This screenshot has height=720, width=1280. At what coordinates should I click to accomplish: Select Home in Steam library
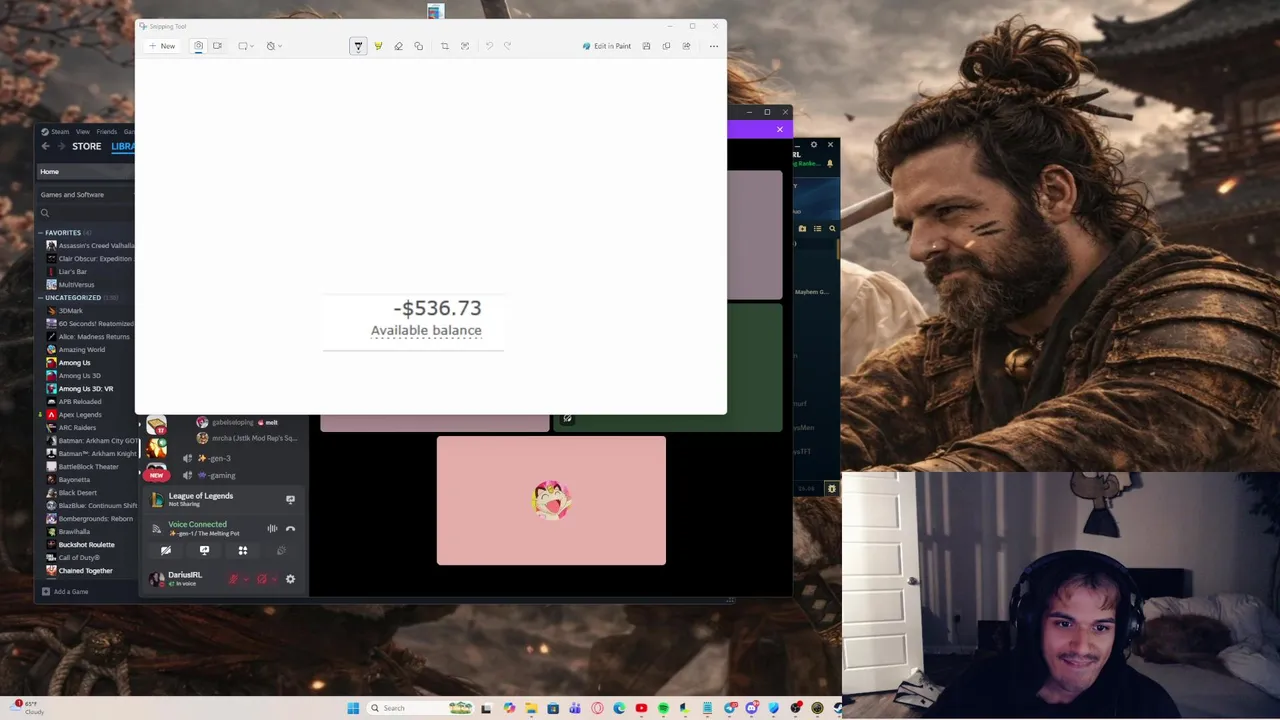[x=85, y=172]
